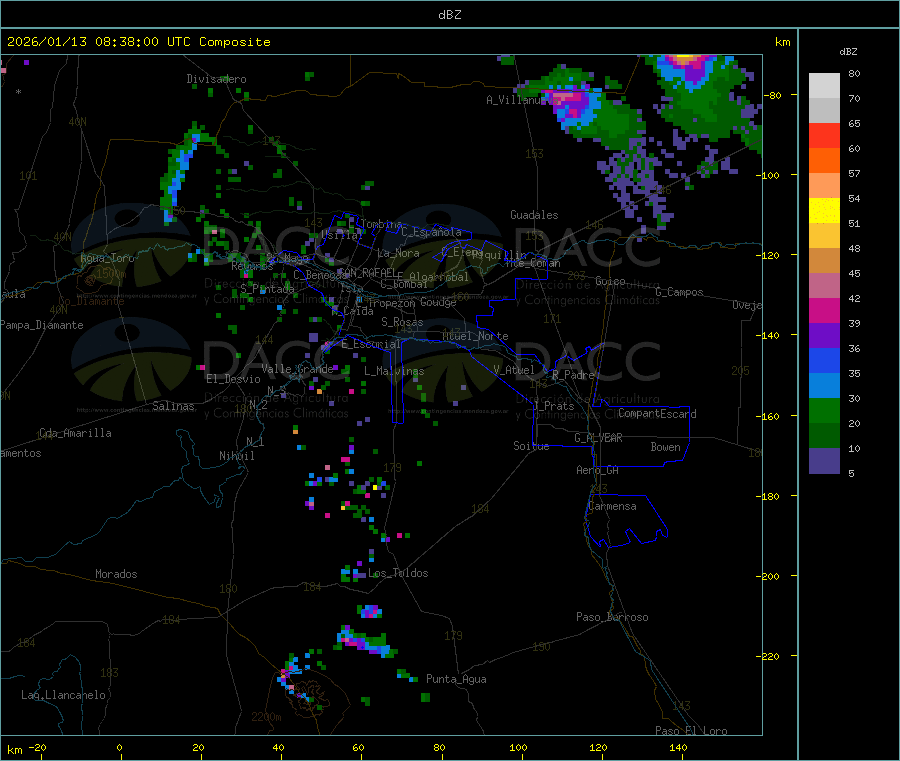Screen dimensions: 900x761
Task: Select the bright green 20–30 dBZ legend swatch
Action: point(824,411)
